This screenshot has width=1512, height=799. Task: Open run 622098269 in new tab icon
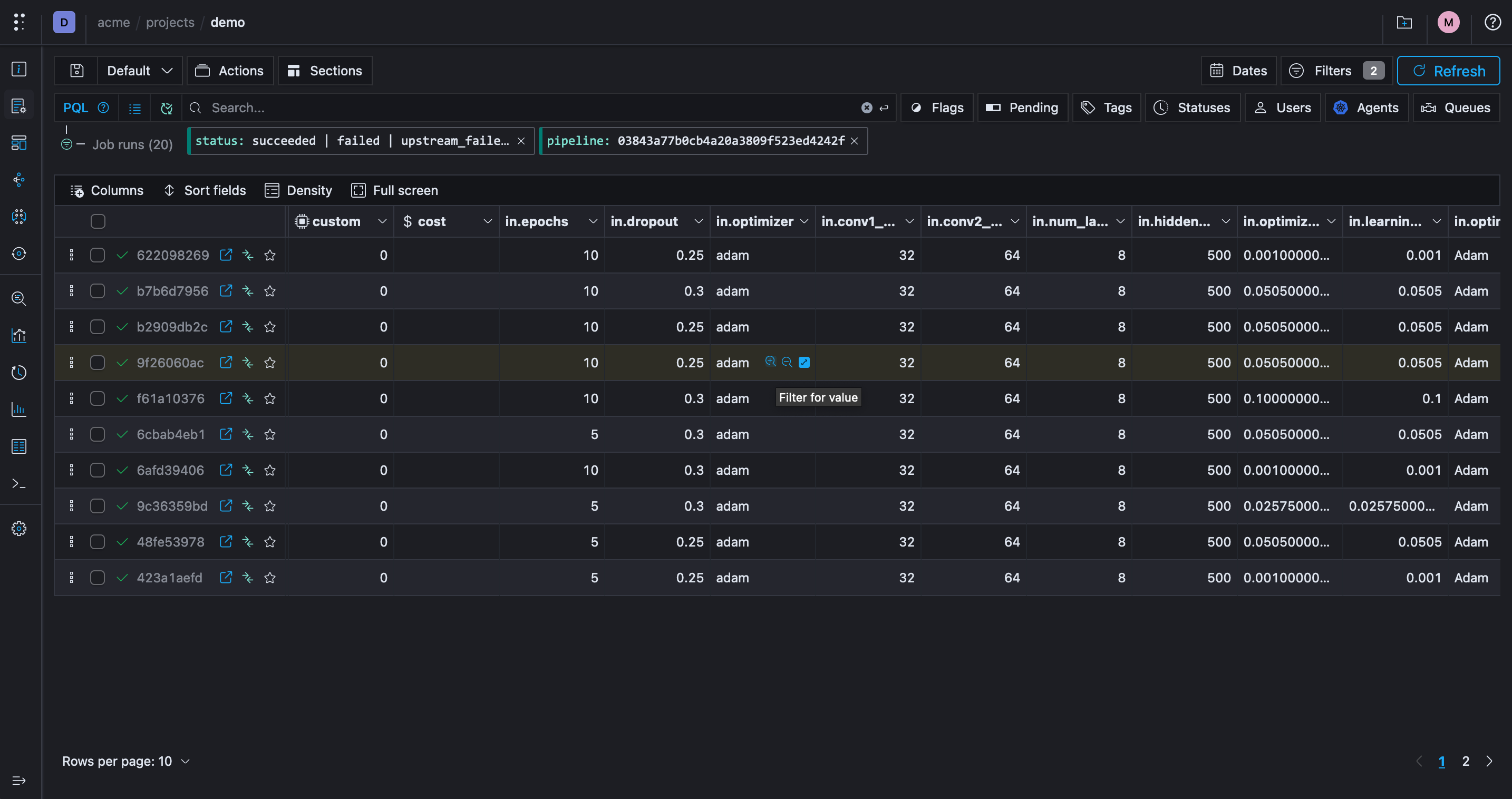coord(226,255)
